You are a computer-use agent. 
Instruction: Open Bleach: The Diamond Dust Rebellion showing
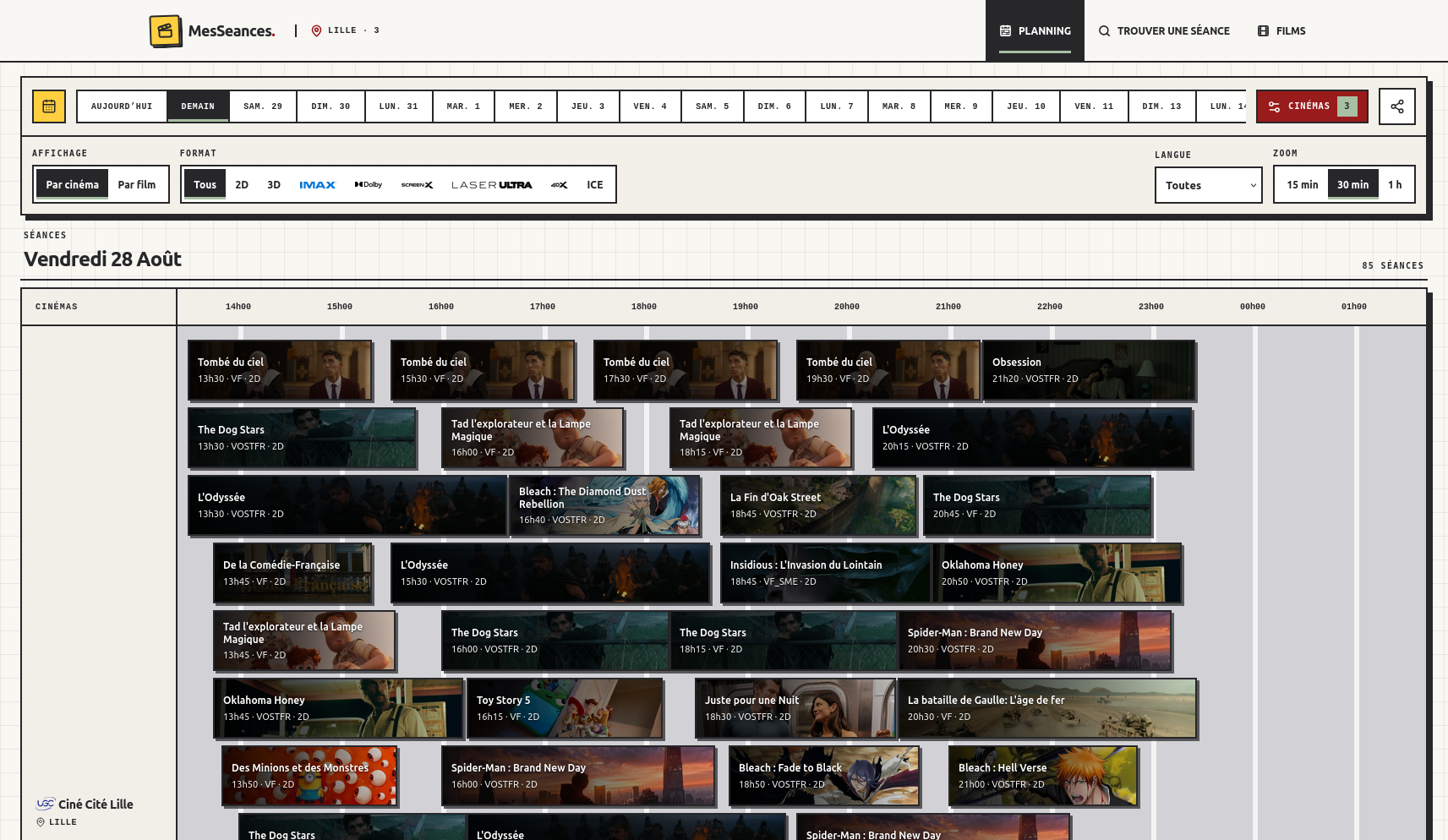click(604, 505)
